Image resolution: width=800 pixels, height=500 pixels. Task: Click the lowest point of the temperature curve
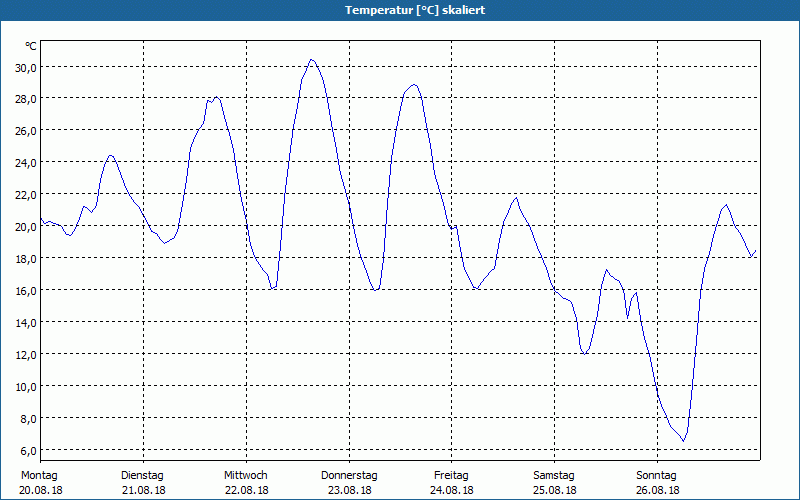point(683,440)
